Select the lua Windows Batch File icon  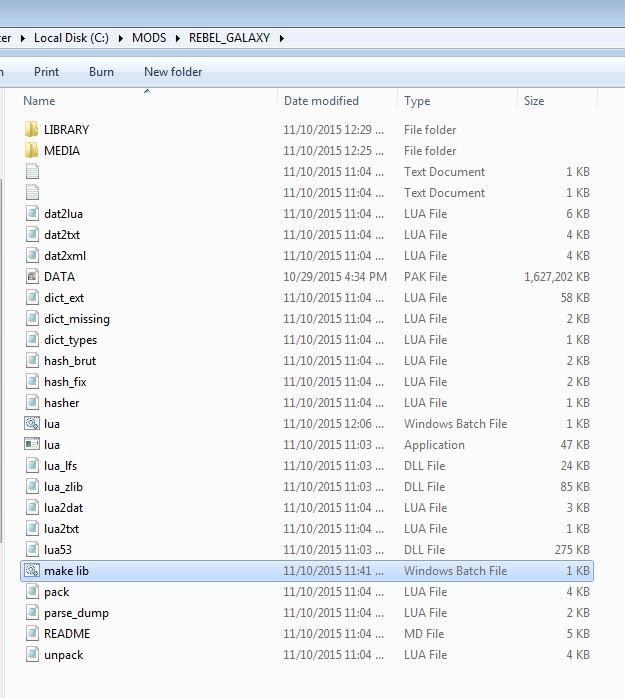click(x=31, y=424)
